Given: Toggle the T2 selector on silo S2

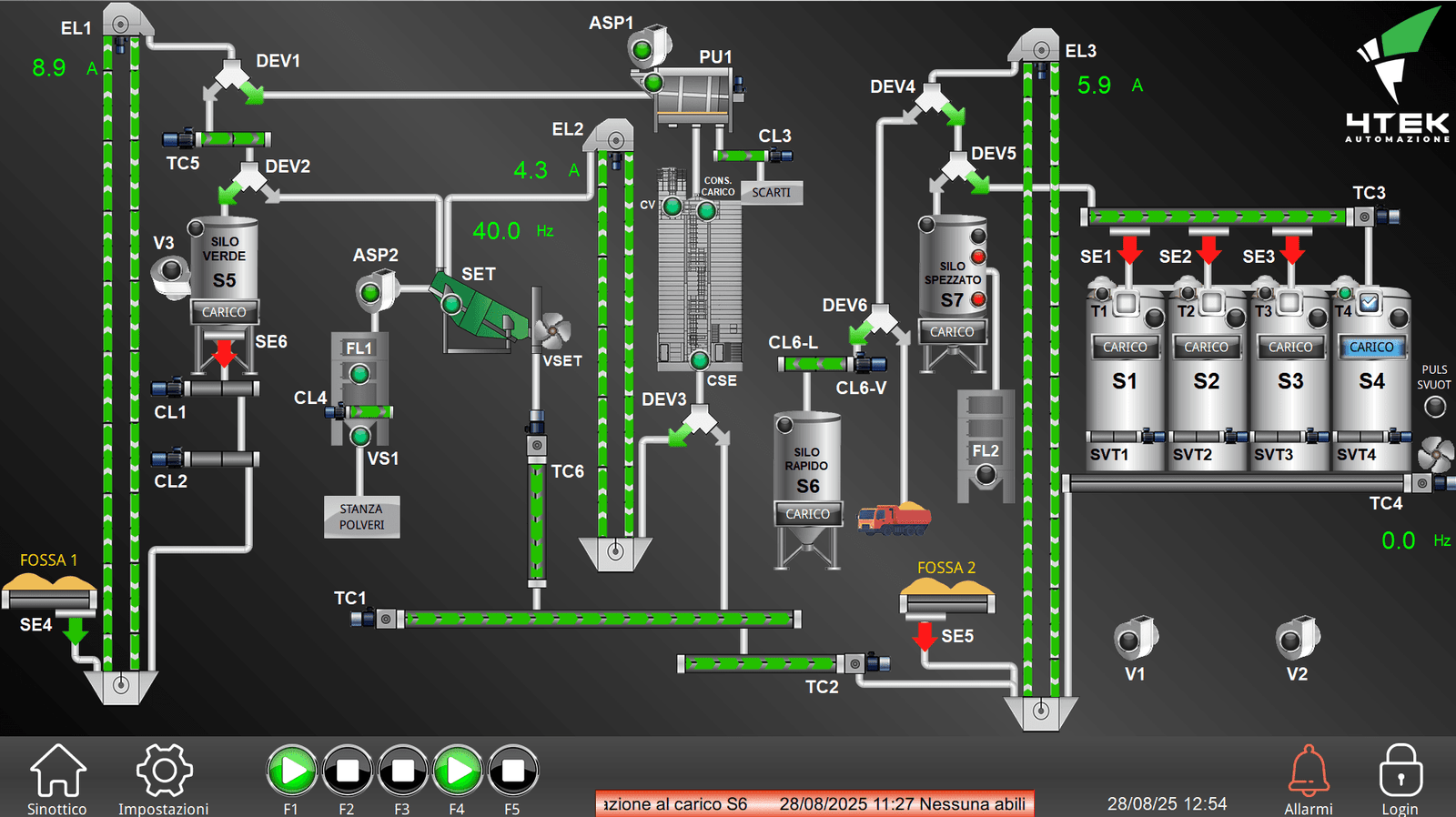Looking at the screenshot, I should click(1211, 302).
